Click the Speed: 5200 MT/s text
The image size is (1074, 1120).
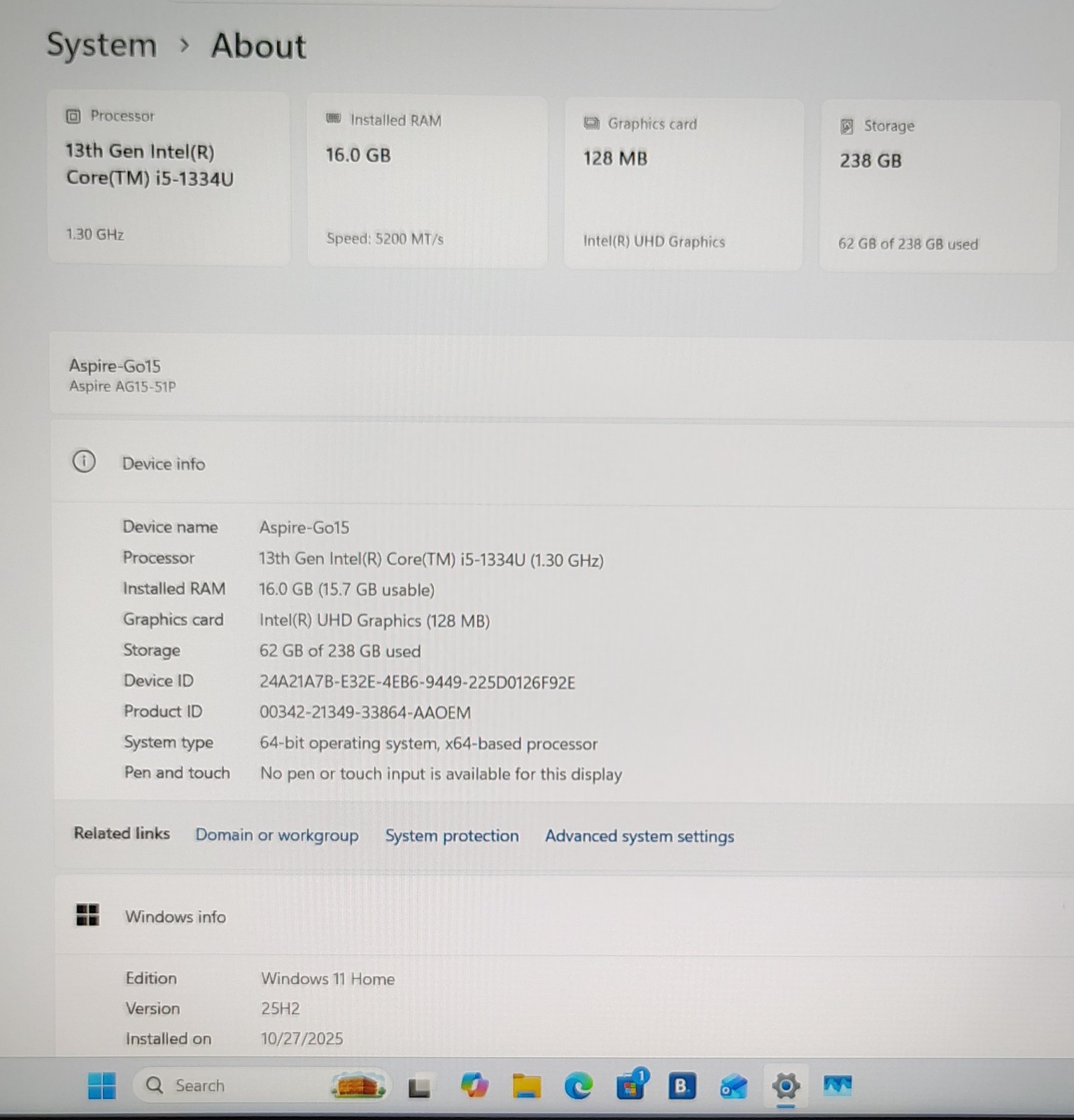385,239
